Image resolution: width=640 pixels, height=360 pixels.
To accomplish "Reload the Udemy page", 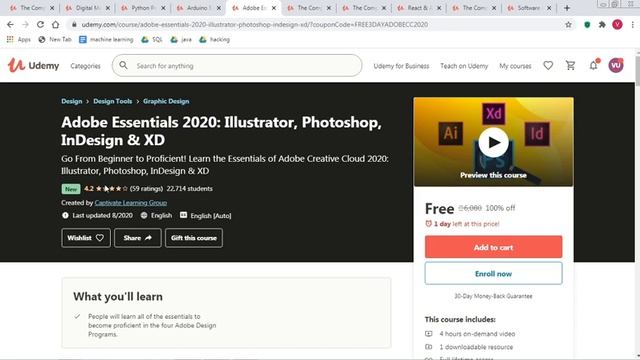I will pyautogui.click(x=40, y=24).
